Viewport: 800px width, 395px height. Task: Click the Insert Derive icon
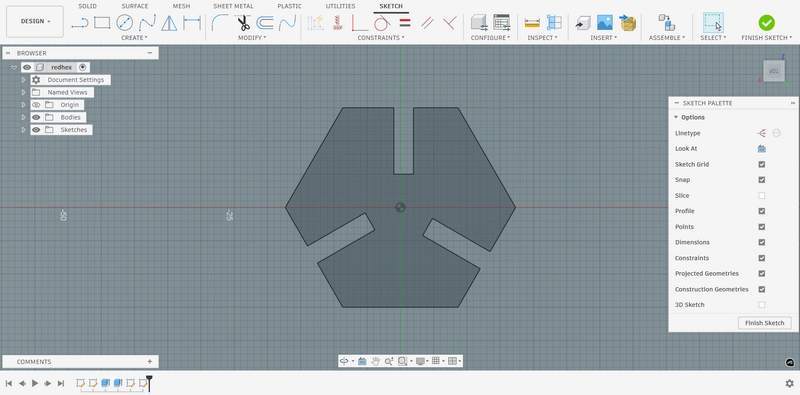(x=583, y=22)
